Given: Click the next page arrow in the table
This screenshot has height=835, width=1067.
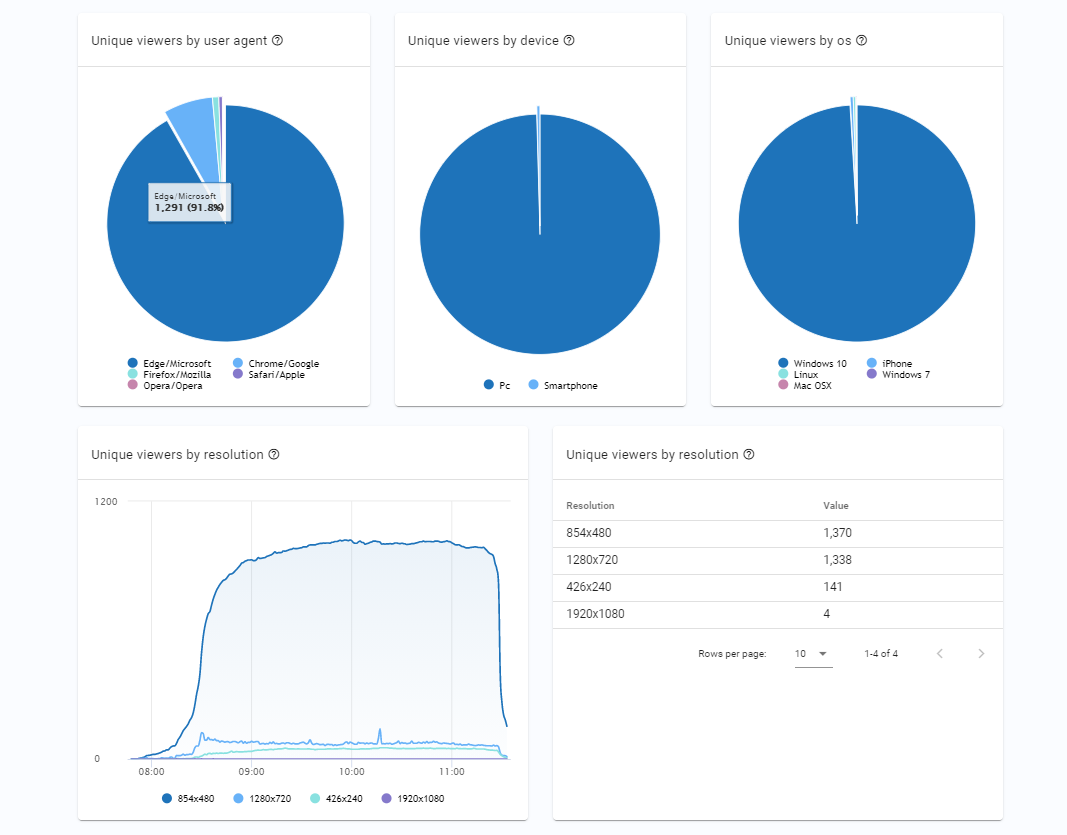Looking at the screenshot, I should [x=981, y=653].
